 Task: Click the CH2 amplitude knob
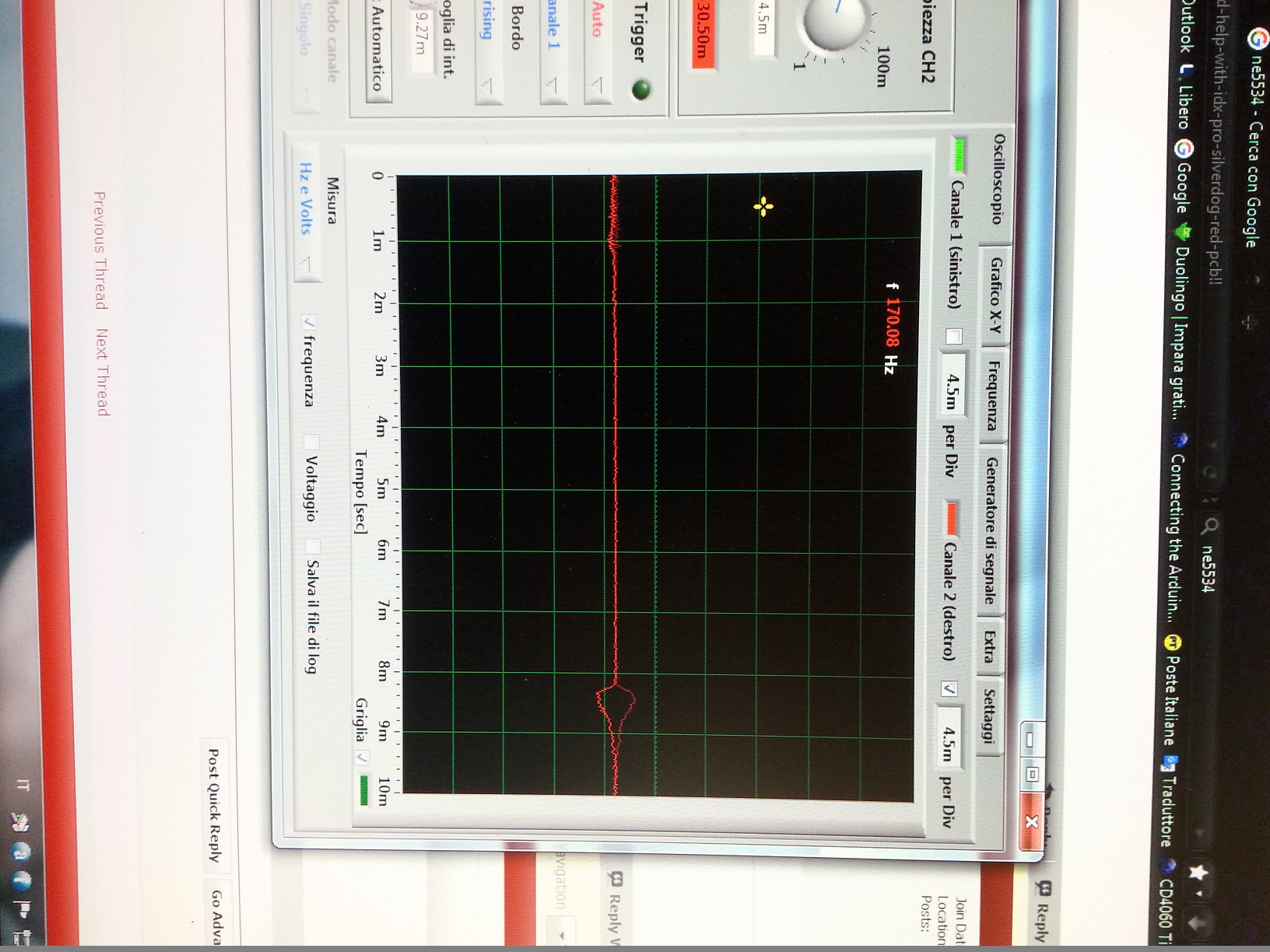click(833, 22)
